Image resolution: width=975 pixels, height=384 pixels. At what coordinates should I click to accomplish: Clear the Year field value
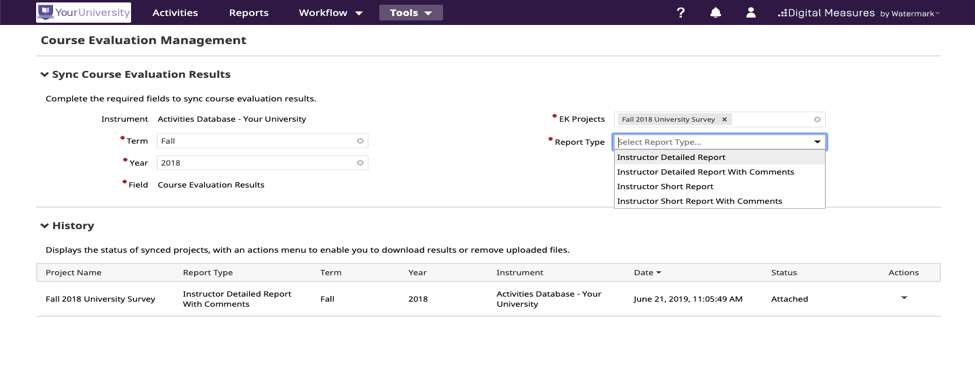[360, 163]
